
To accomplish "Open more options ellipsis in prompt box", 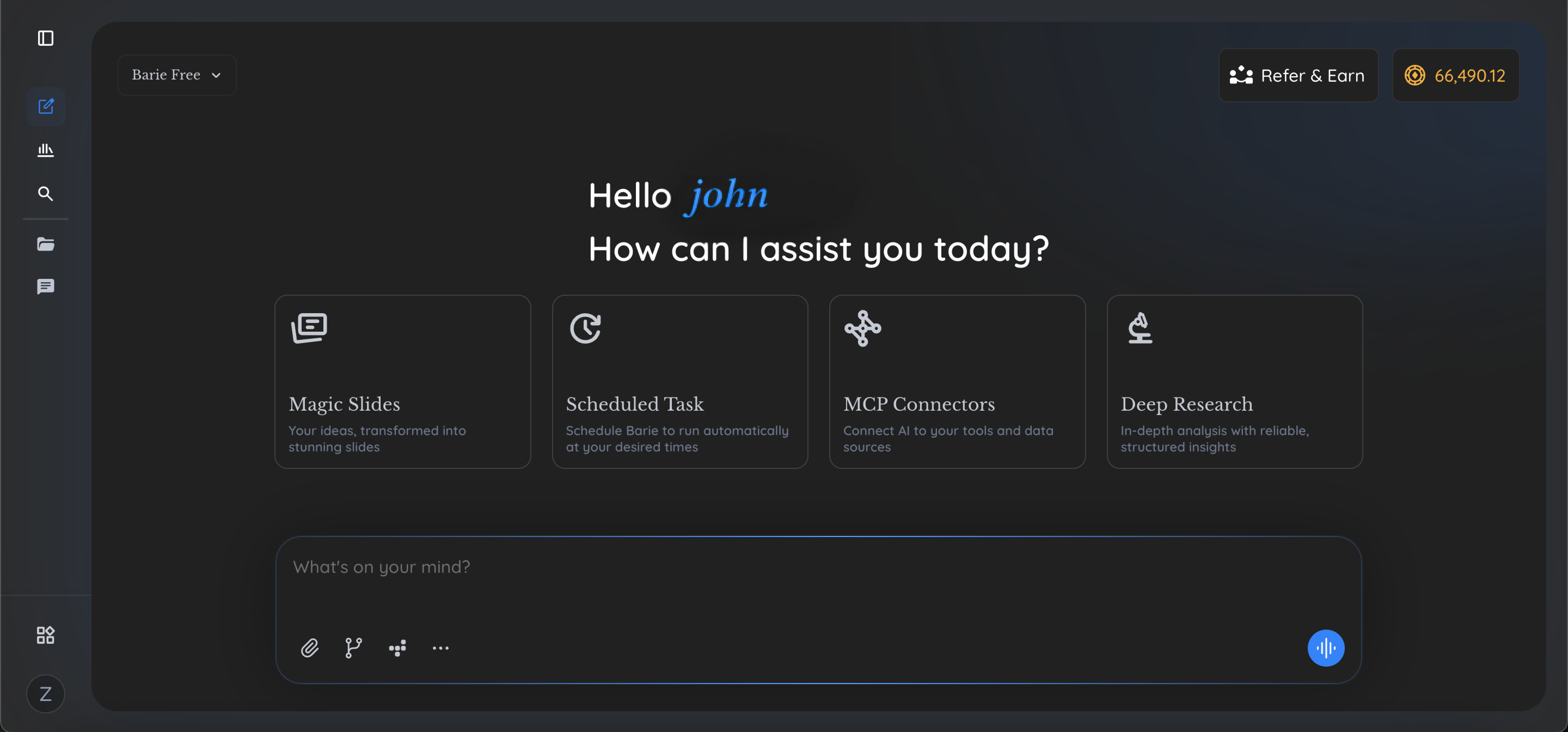I will pyautogui.click(x=441, y=648).
